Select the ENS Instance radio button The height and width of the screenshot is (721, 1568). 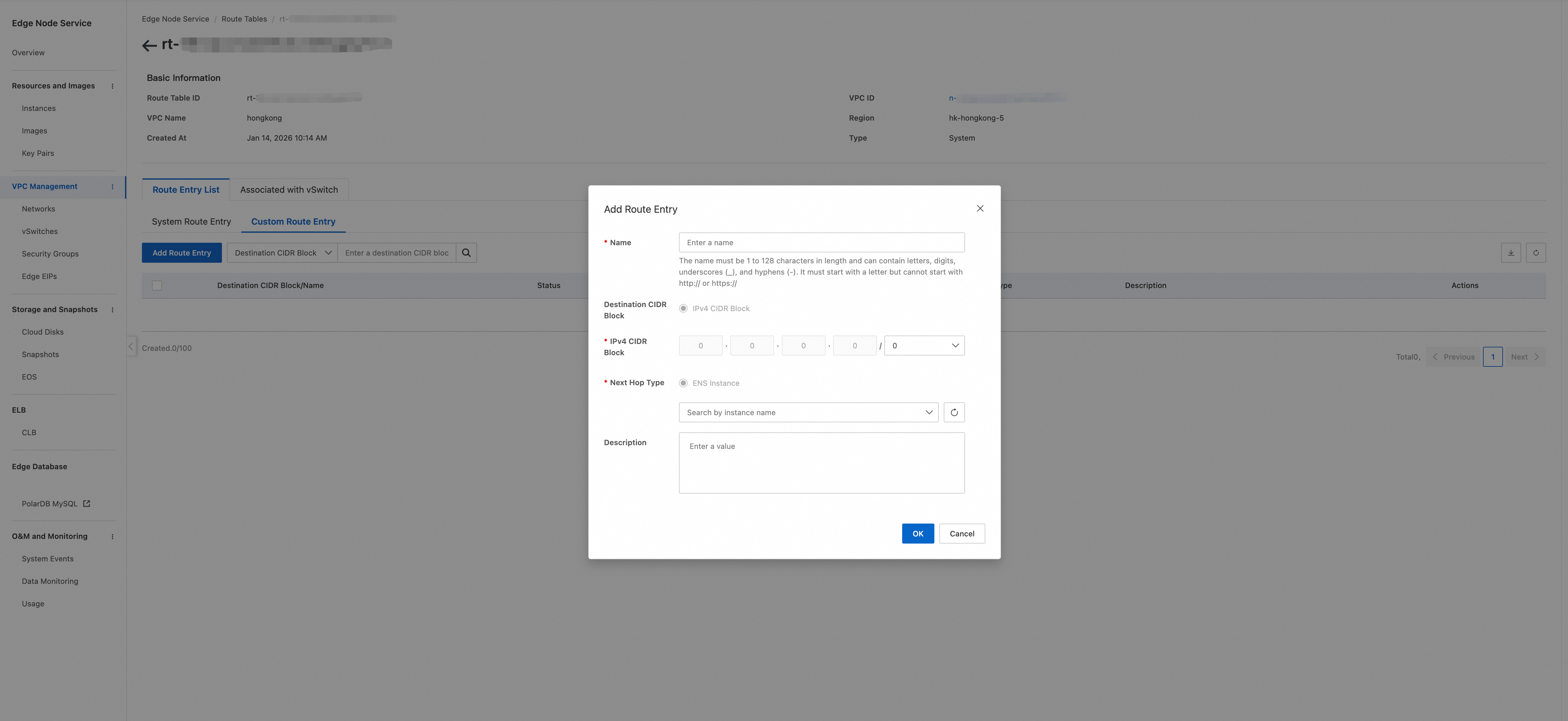684,383
